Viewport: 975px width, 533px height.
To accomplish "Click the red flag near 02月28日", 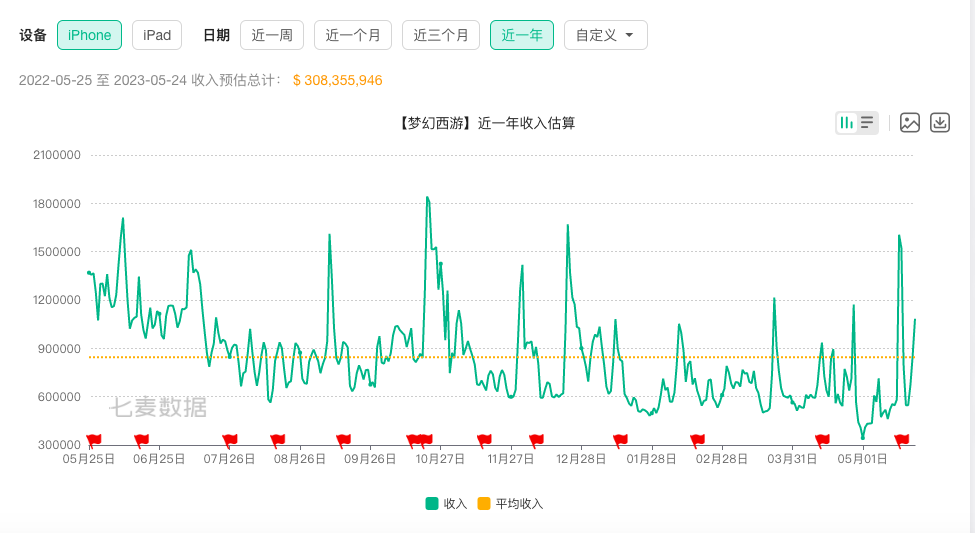I will [x=697, y=439].
